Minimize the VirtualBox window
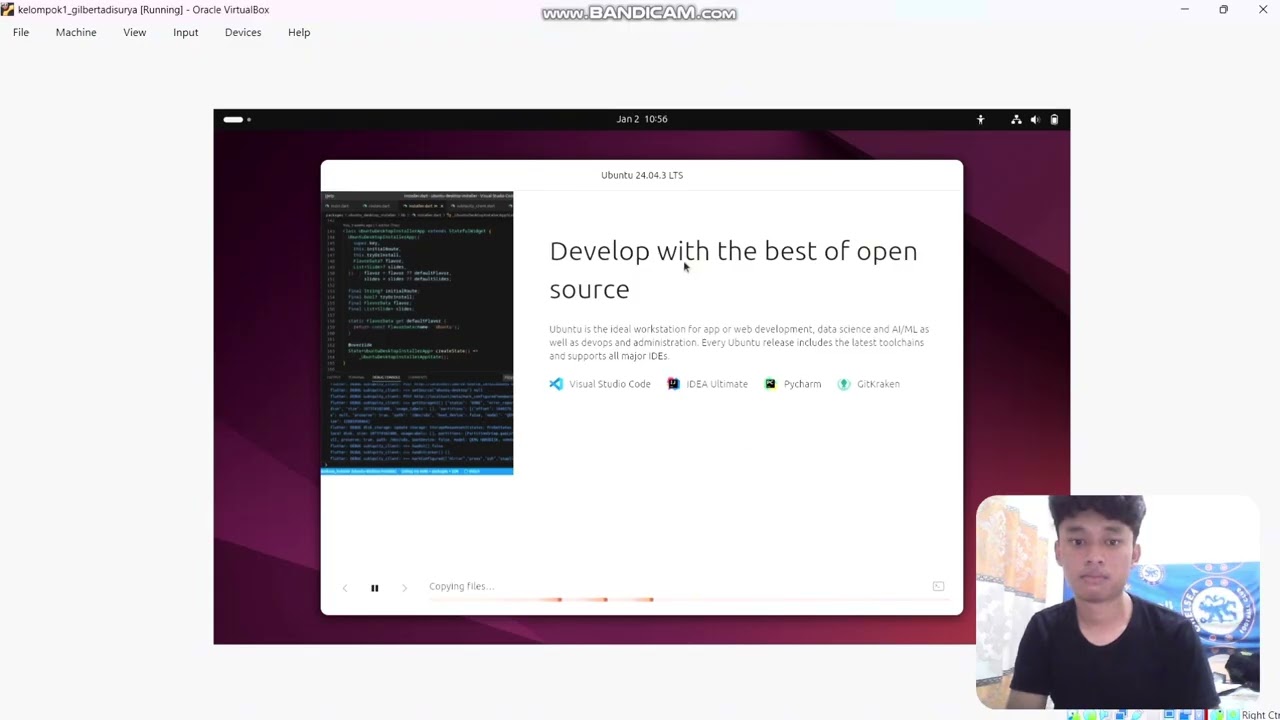1280x720 pixels. point(1185,10)
